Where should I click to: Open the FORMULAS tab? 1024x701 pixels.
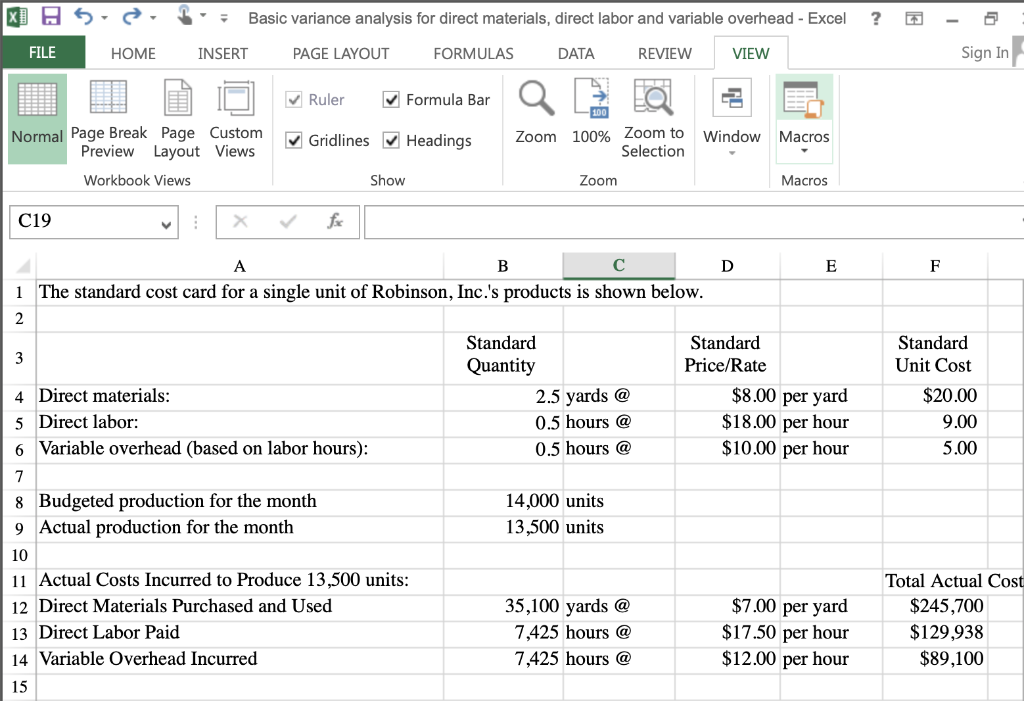click(x=473, y=54)
